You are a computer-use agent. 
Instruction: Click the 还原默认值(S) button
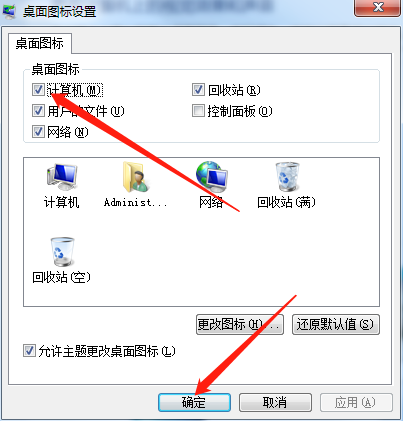[x=336, y=324]
